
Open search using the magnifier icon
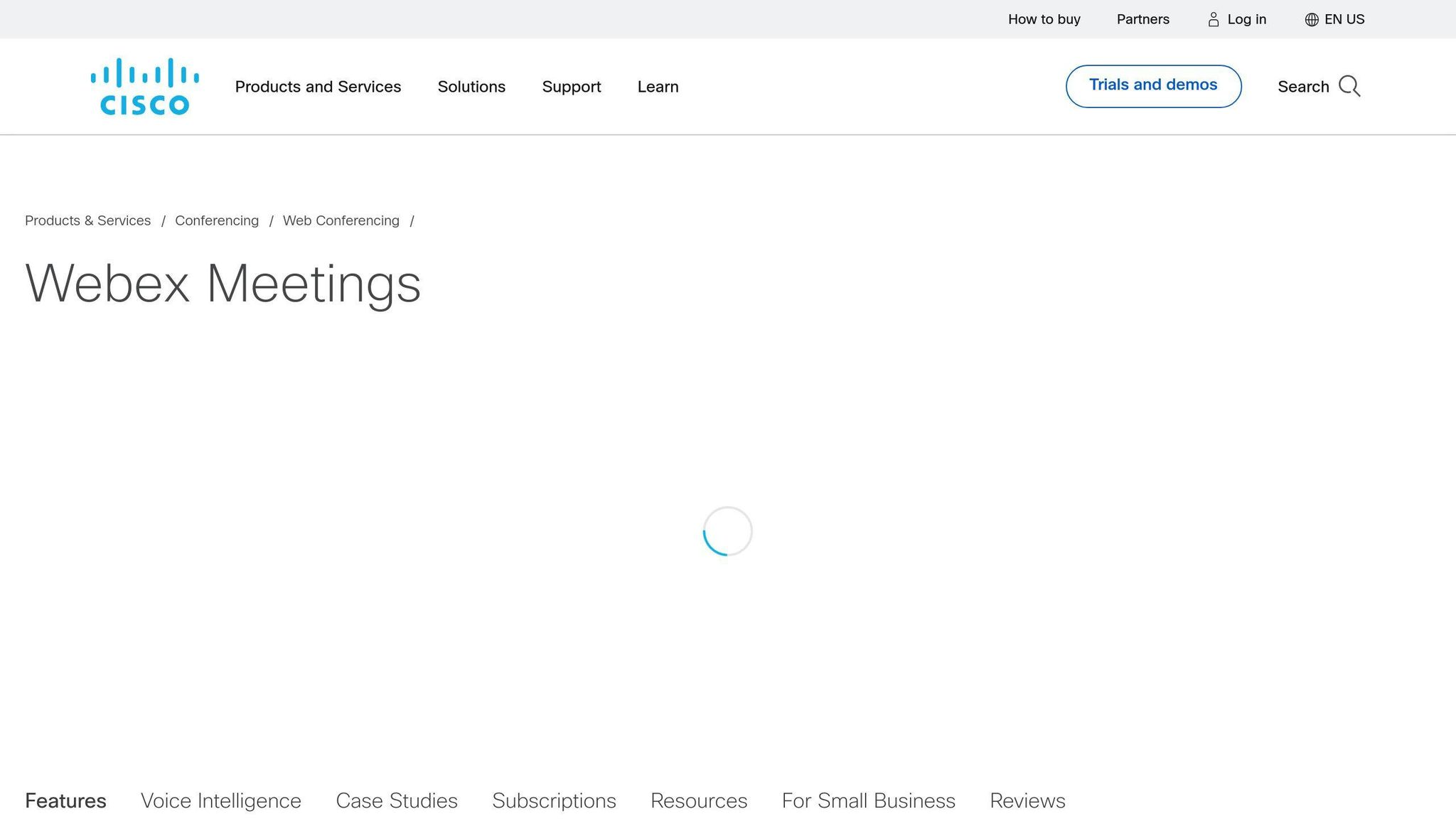click(x=1349, y=86)
